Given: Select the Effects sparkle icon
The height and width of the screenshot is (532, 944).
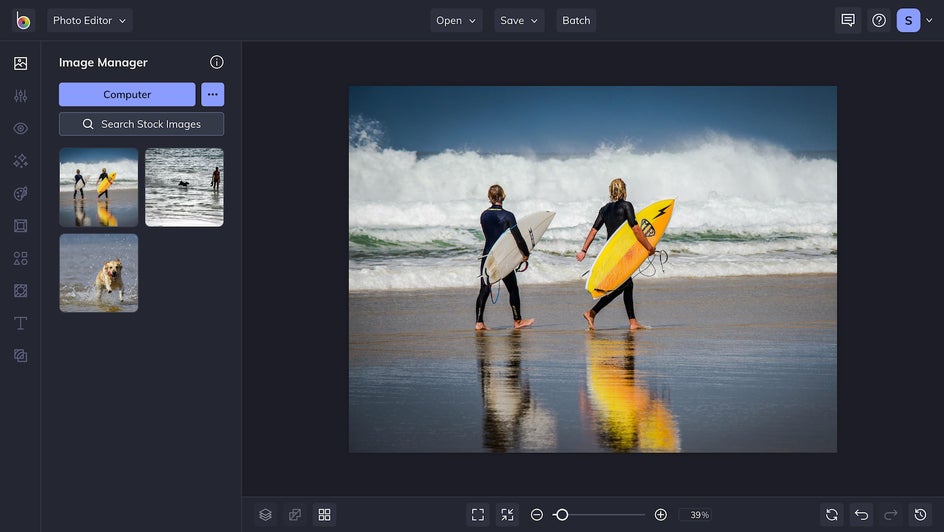Looking at the screenshot, I should [x=20, y=161].
